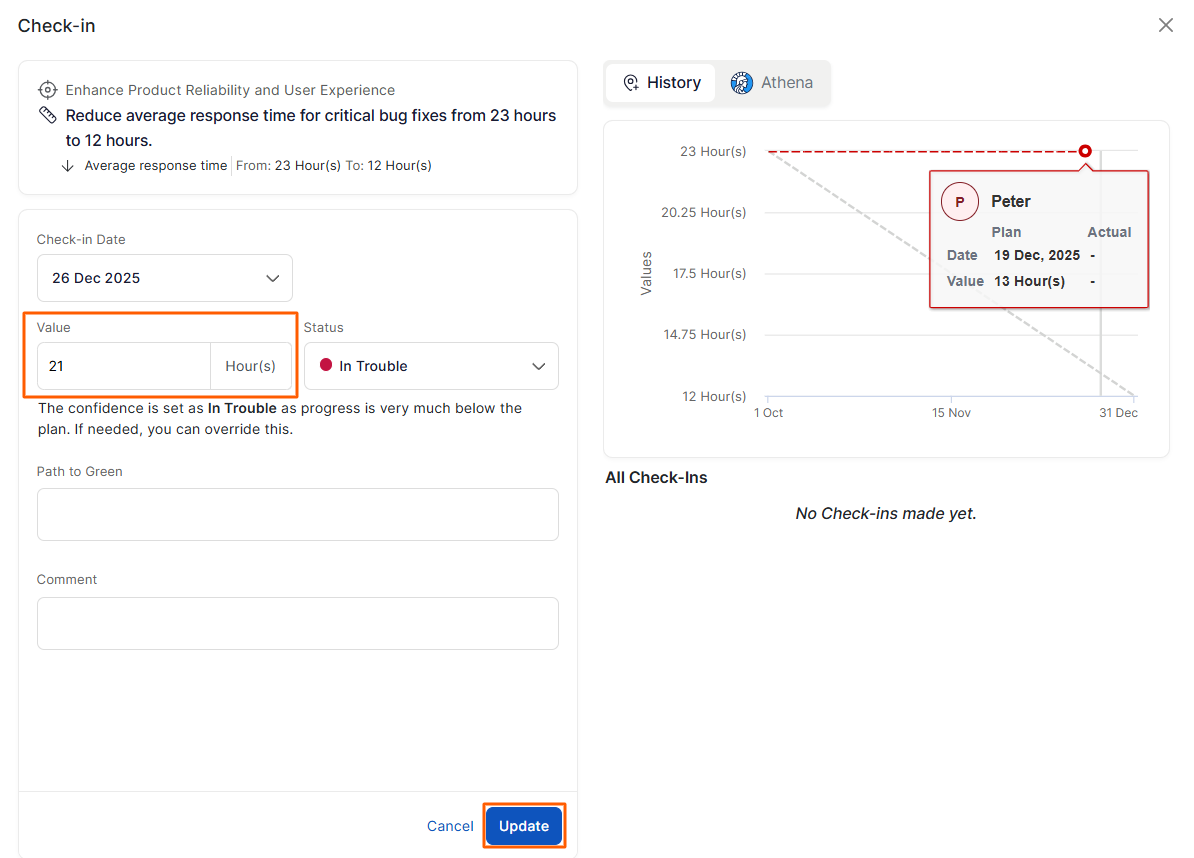This screenshot has height=858, width=1194.
Task: Click the key result ruler icon
Action: coord(47,115)
